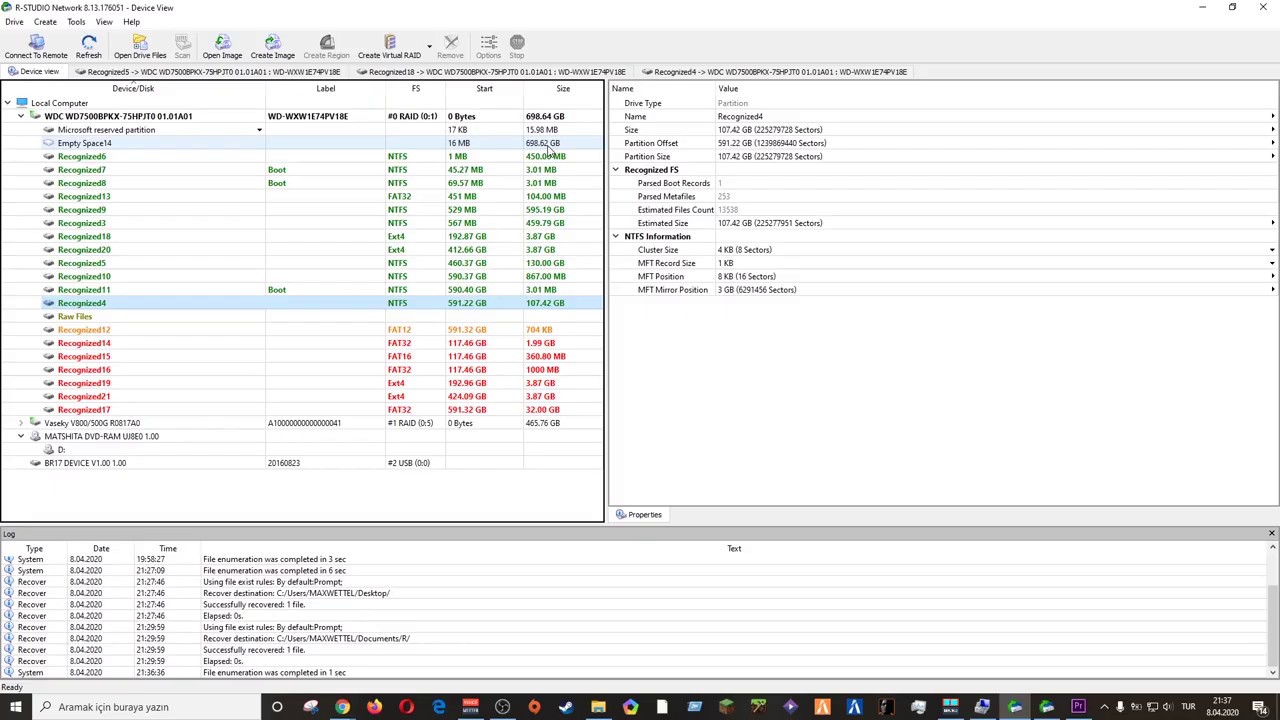This screenshot has width=1280, height=720.
Task: Click Partition Offset value field
Action: [x=994, y=143]
